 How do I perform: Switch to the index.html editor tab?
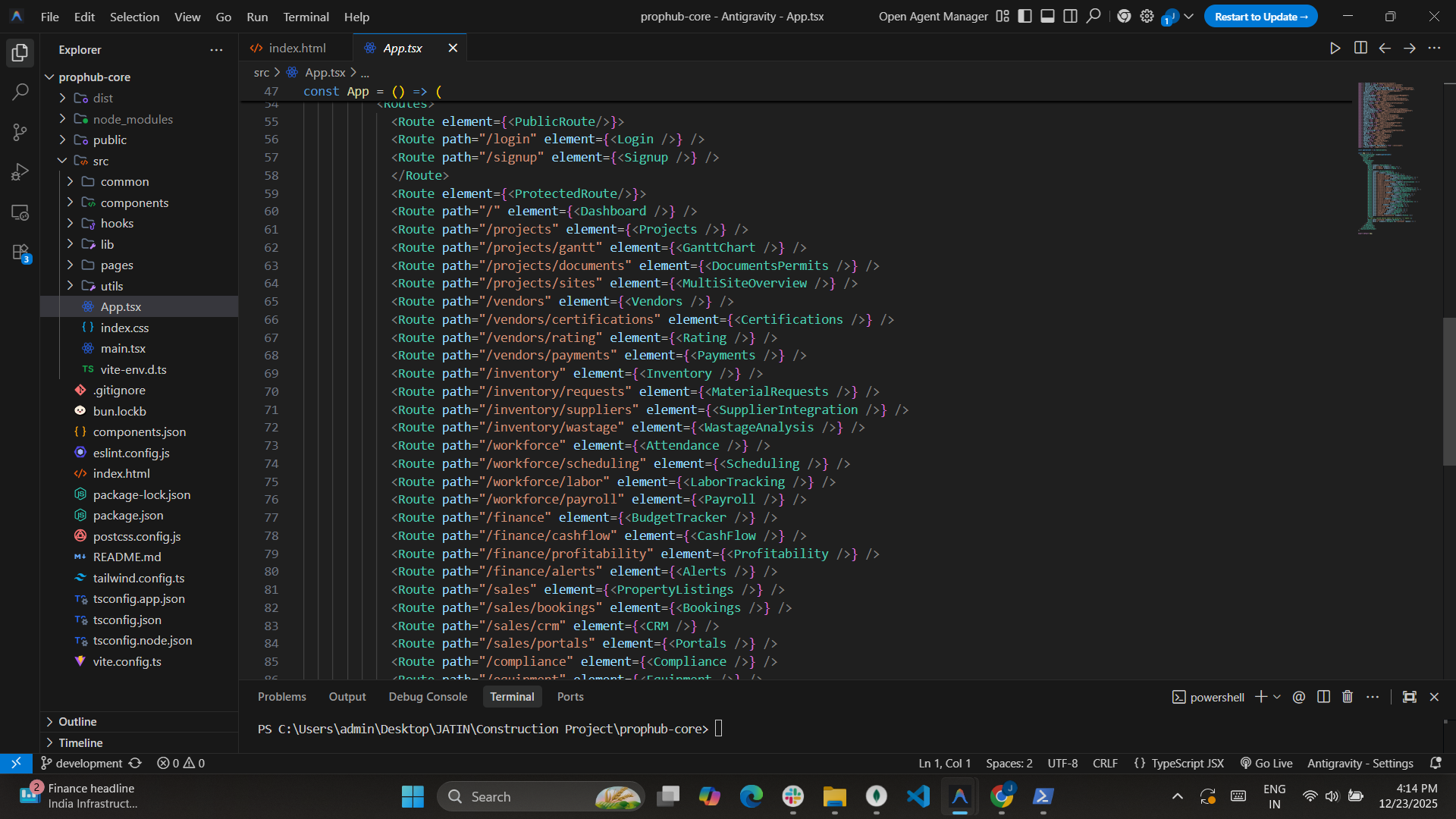click(297, 49)
